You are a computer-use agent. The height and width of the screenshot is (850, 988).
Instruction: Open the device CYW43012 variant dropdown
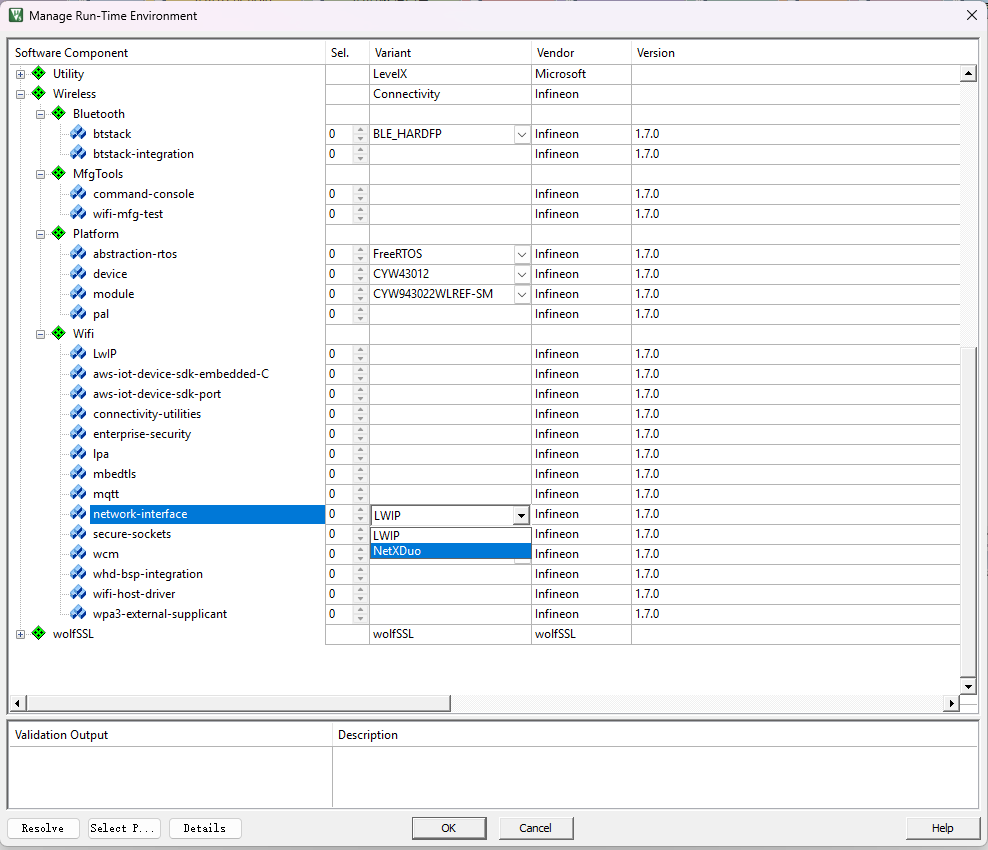point(521,274)
